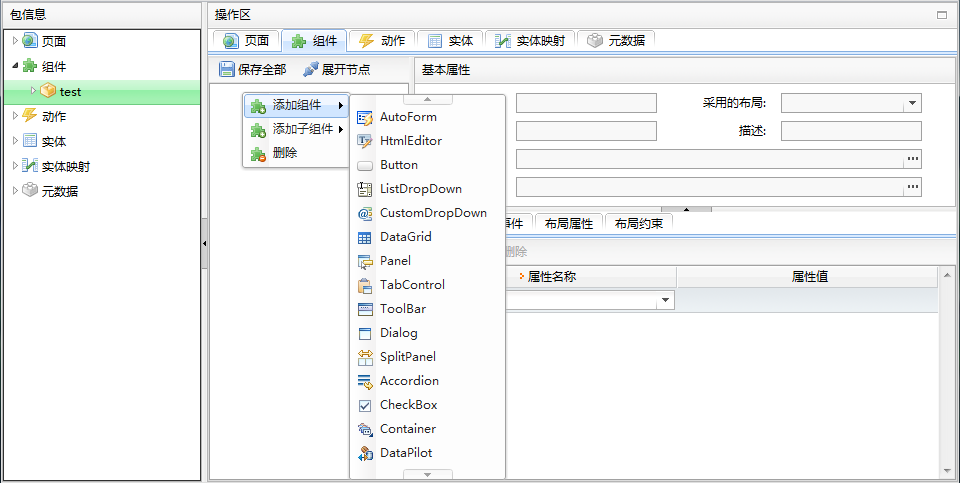Click the 展开节点 button
This screenshot has height=483, width=960.
tap(336, 69)
